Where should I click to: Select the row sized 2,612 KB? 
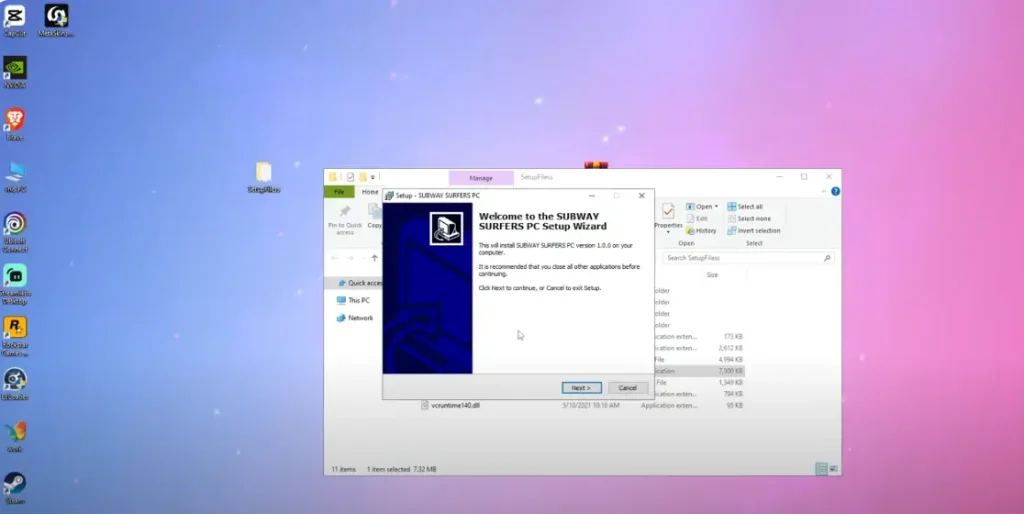697,348
